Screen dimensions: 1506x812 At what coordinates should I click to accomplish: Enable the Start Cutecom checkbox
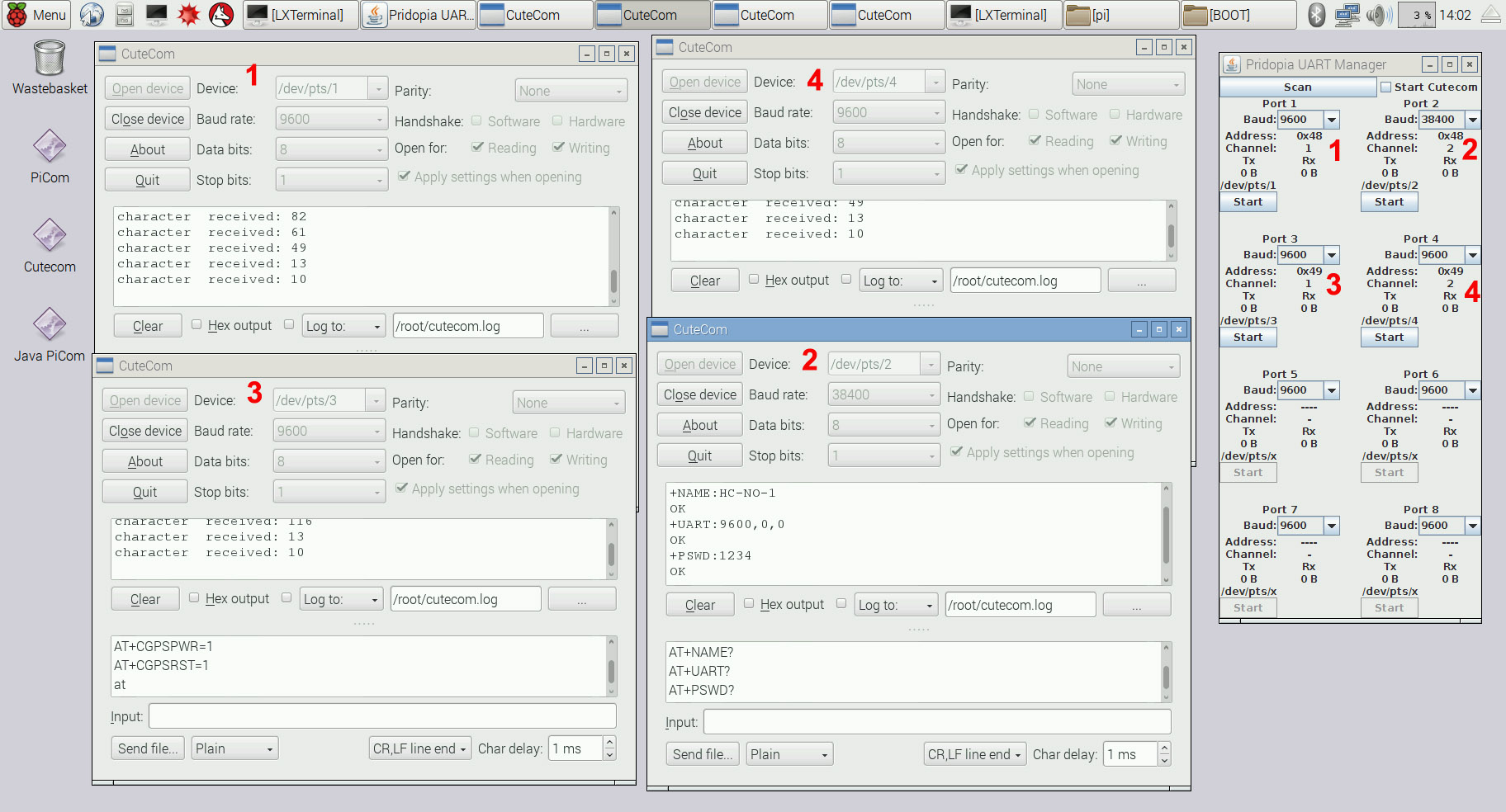1385,87
